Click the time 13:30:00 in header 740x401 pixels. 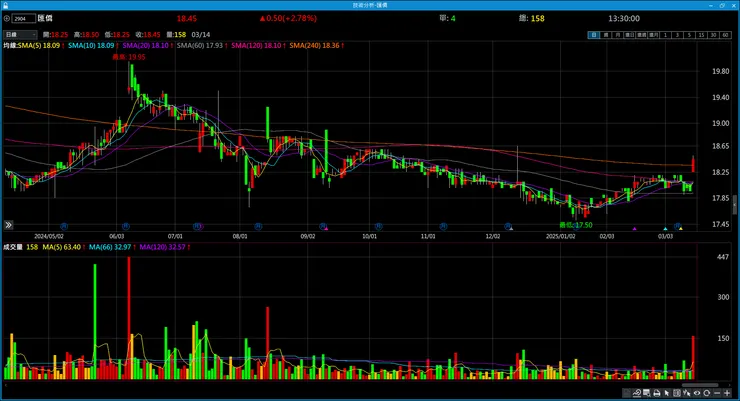tap(624, 18)
